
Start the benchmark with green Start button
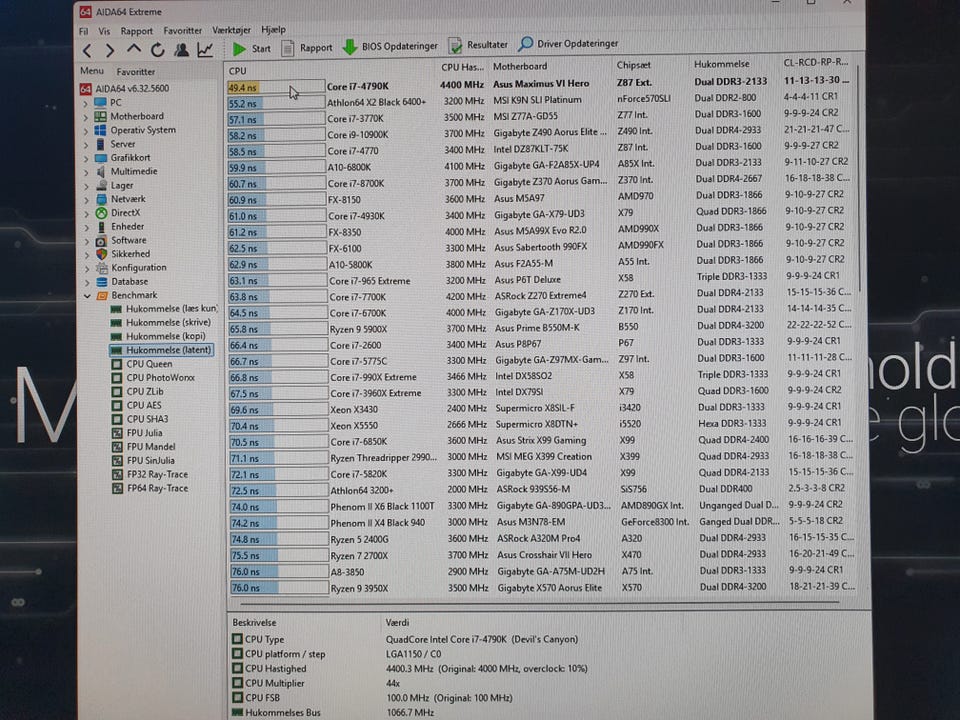[x=252, y=48]
